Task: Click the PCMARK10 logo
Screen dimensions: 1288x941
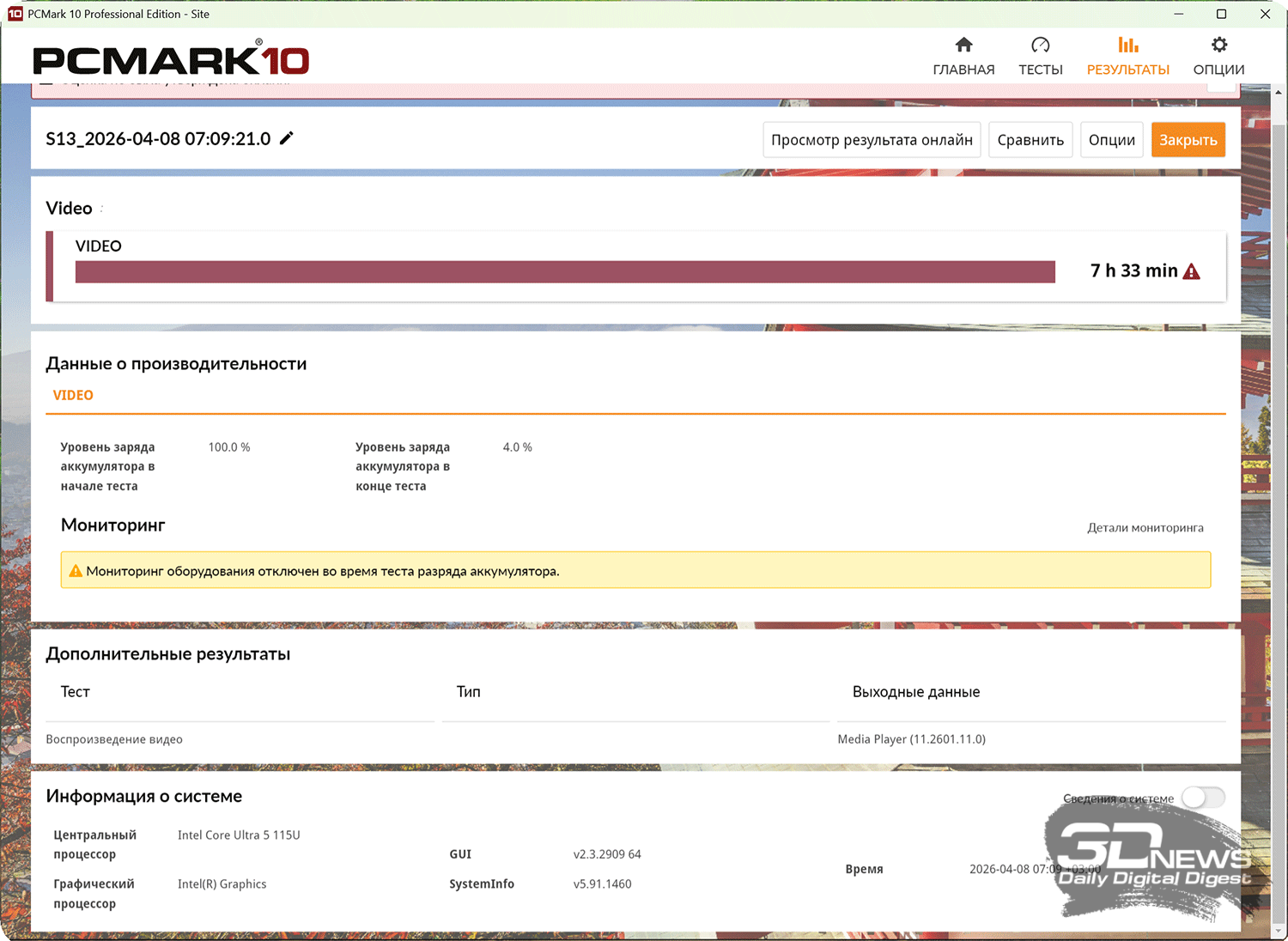Action: coord(171,59)
